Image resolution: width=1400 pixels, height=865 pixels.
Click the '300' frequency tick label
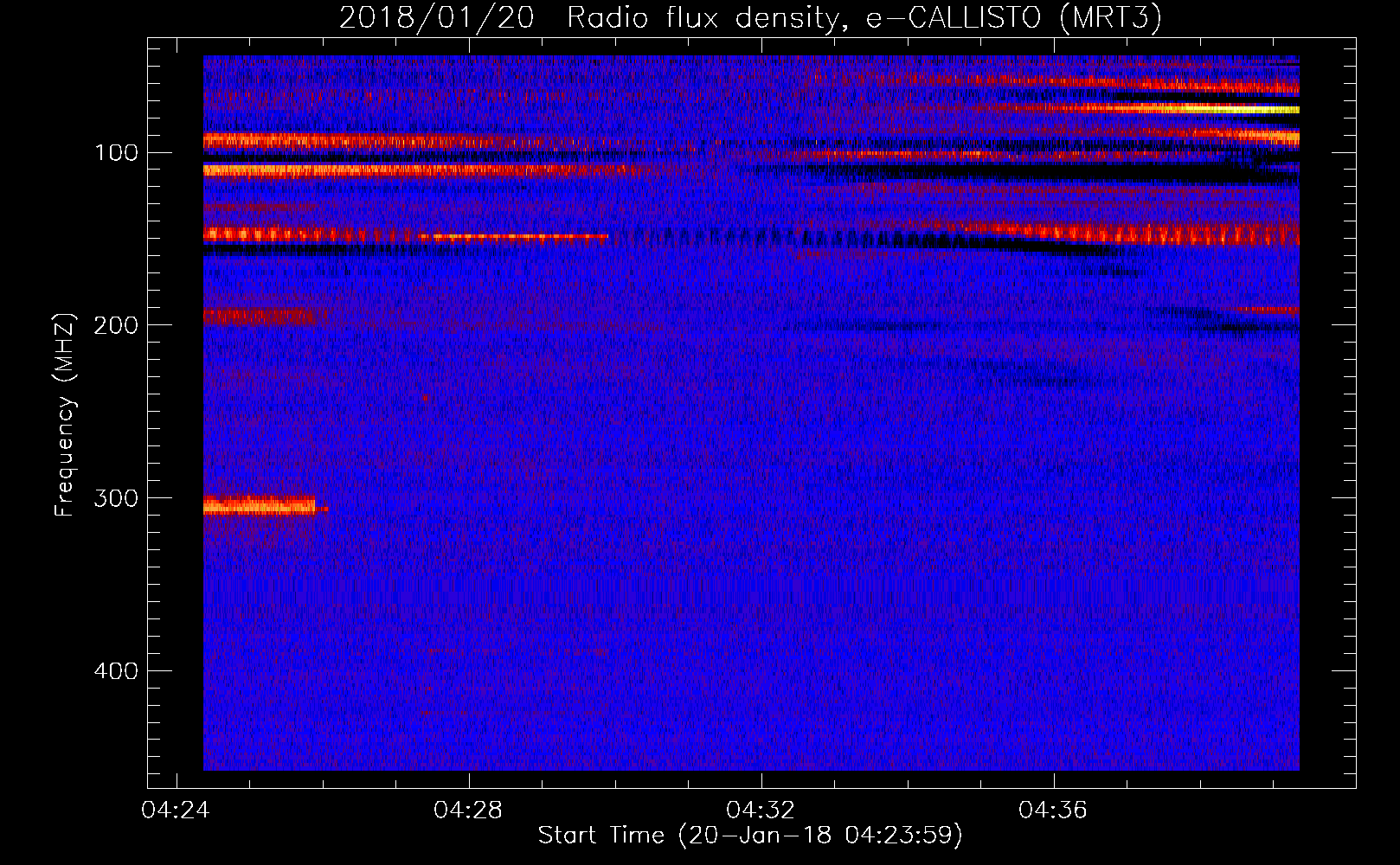[116, 498]
